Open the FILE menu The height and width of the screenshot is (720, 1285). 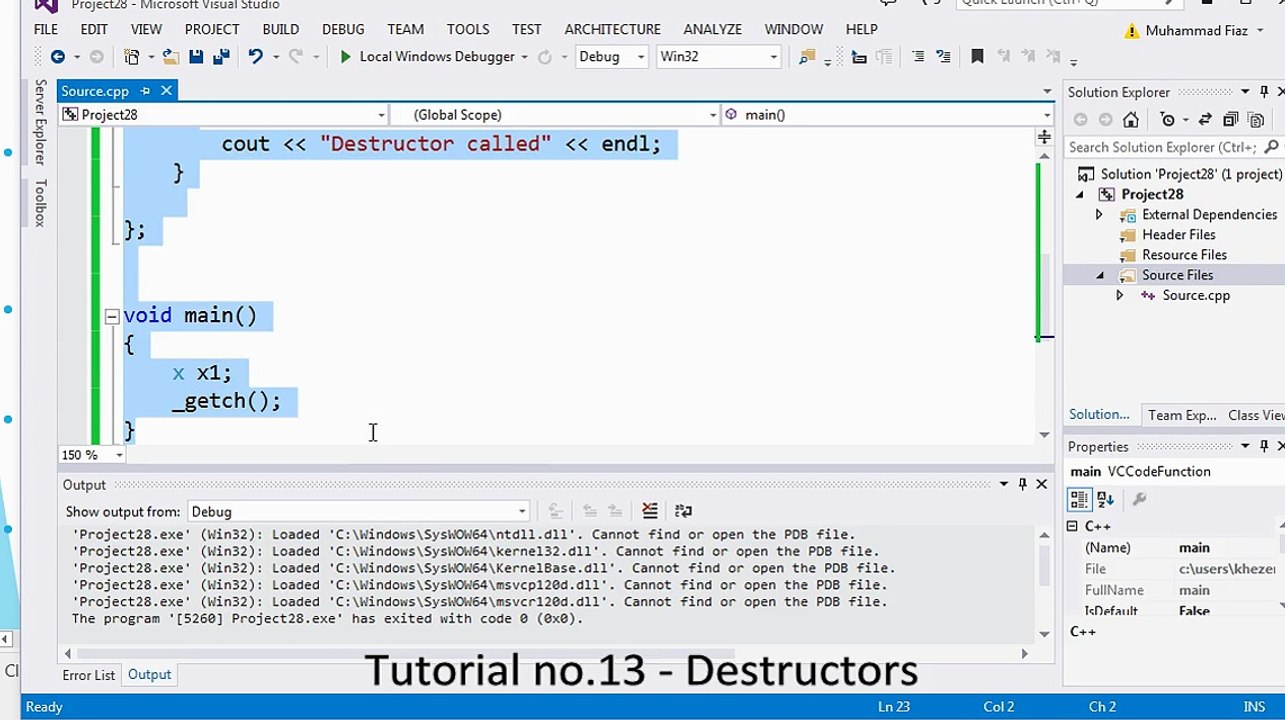[46, 29]
